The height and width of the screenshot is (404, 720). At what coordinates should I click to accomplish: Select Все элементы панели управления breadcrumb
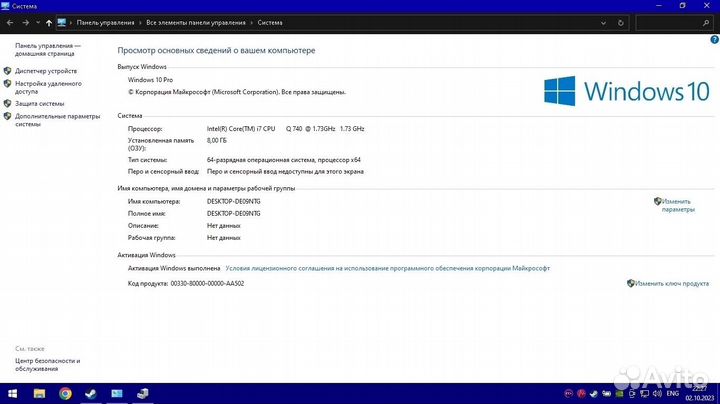click(196, 21)
